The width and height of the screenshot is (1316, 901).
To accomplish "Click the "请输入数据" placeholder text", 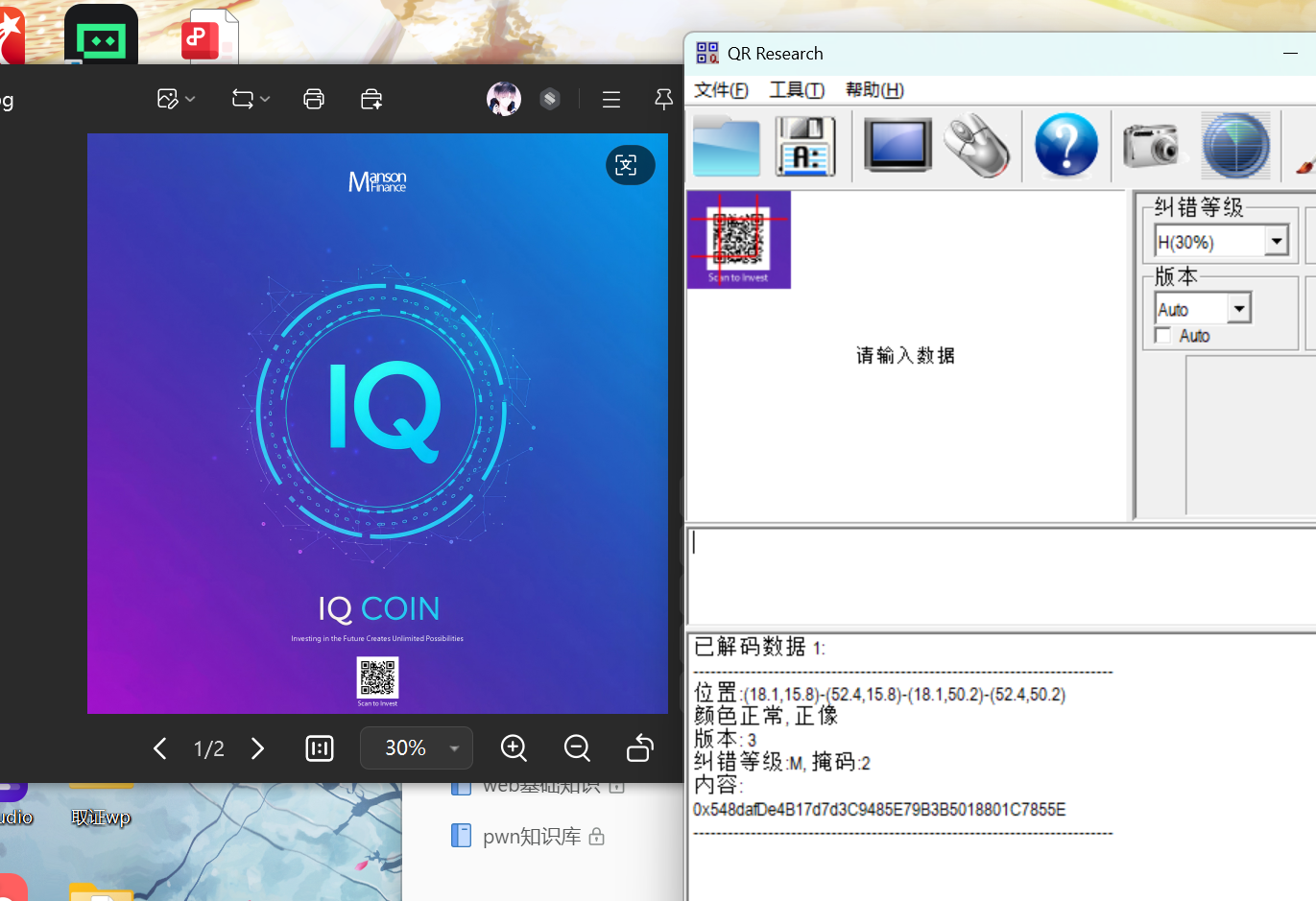I will pos(905,356).
